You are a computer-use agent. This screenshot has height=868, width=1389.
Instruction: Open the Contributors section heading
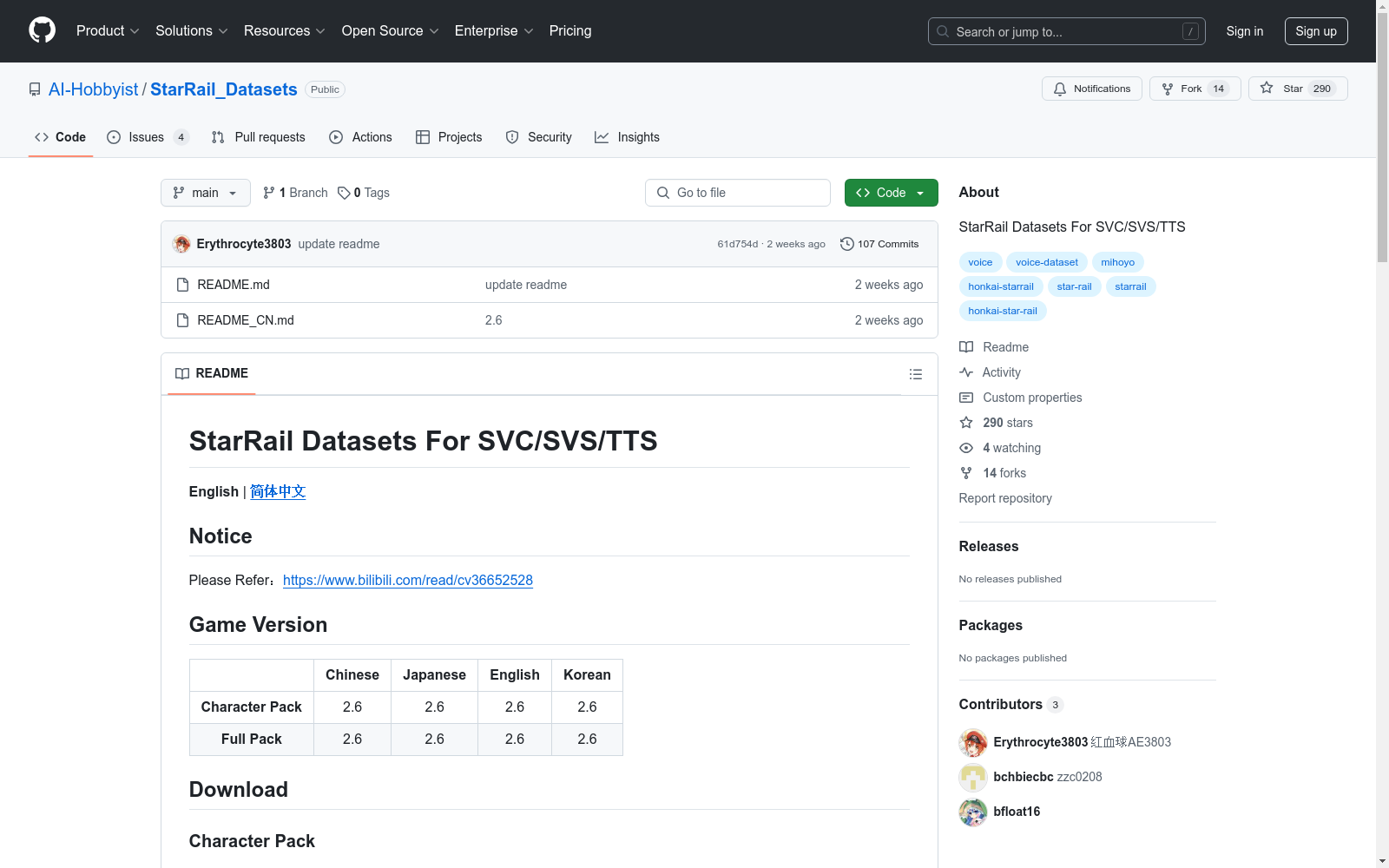click(1011, 704)
